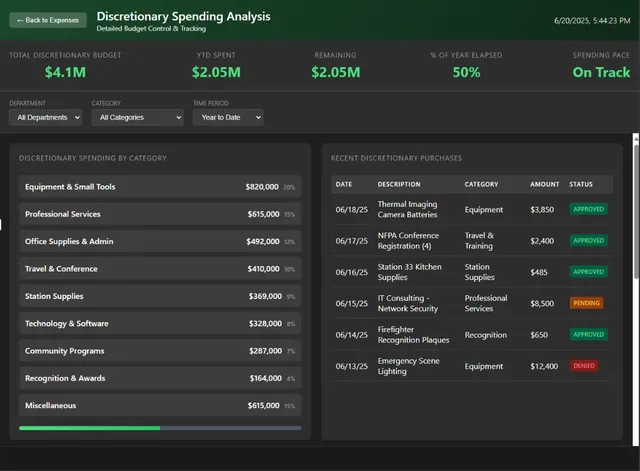640x471 pixels.
Task: Open the All Departments dropdown
Action: click(x=45, y=118)
